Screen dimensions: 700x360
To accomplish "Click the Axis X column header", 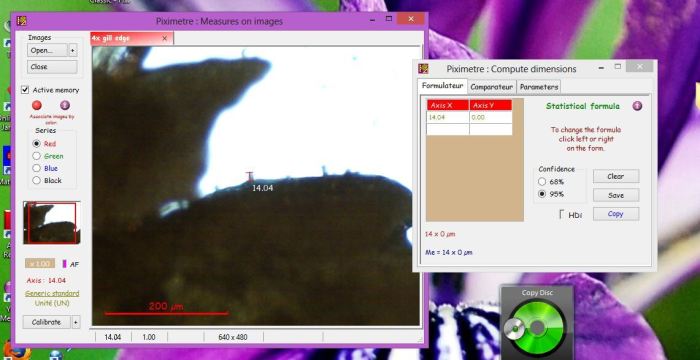I will coord(448,106).
